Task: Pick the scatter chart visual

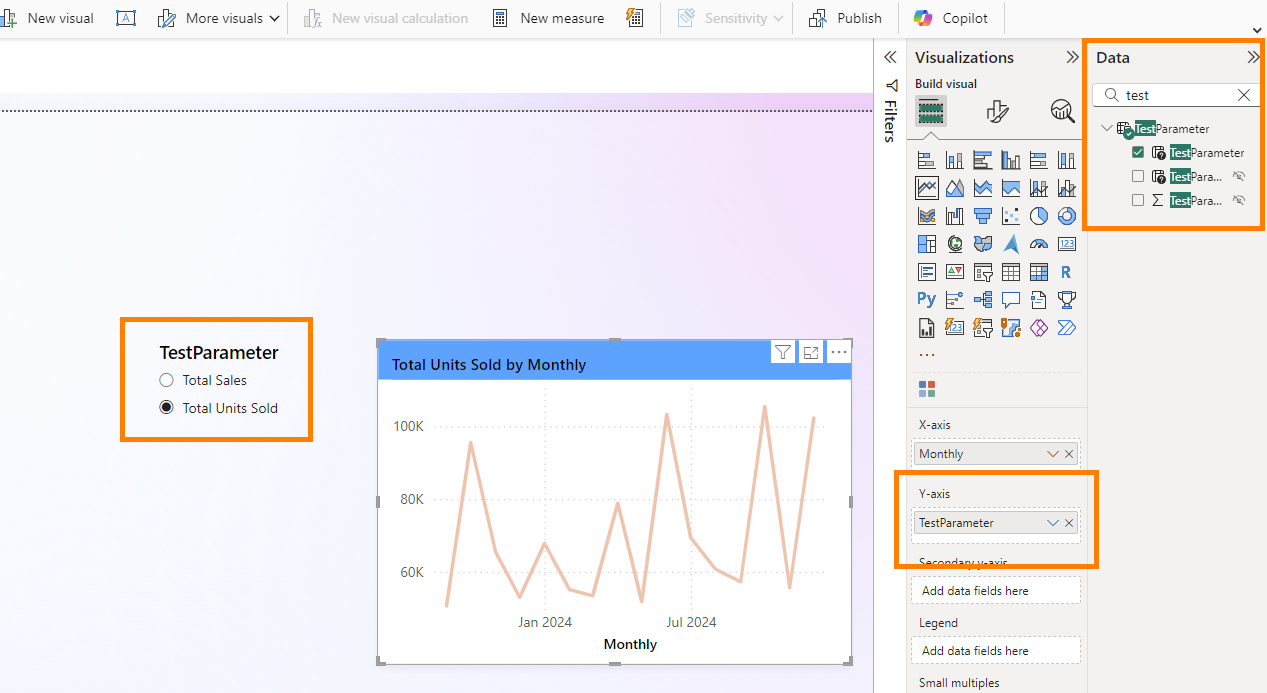Action: click(x=1011, y=216)
